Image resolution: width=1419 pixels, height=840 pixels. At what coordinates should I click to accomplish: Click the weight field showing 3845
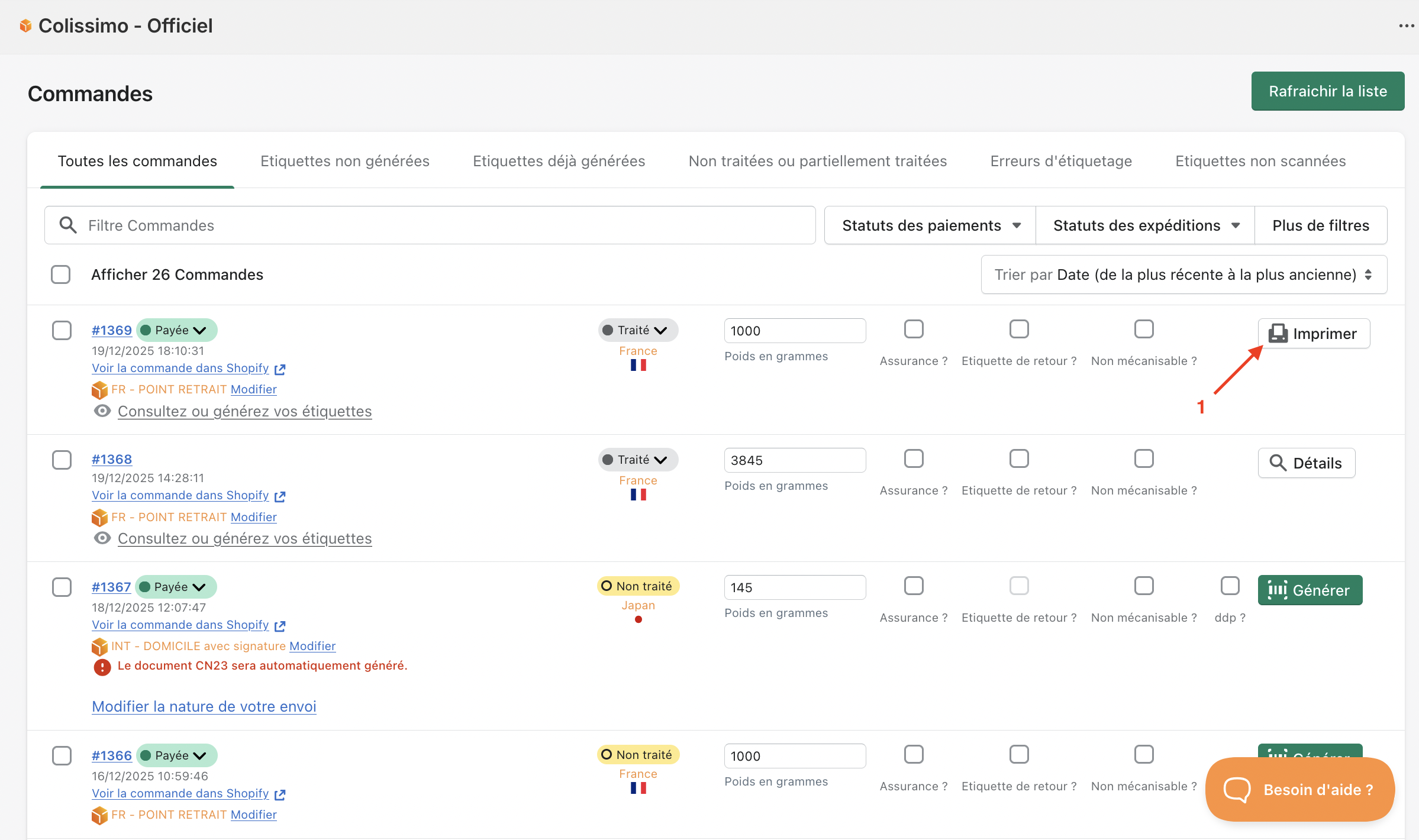pyautogui.click(x=794, y=460)
